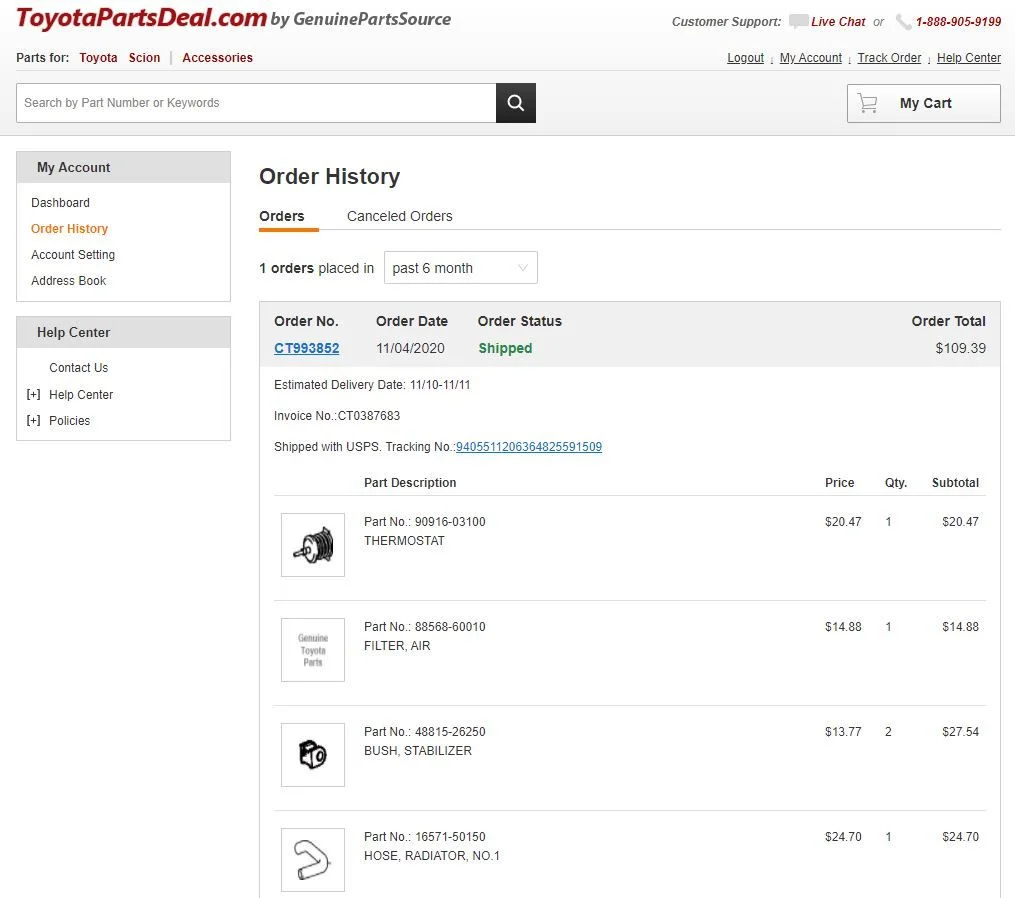This screenshot has width=1015, height=898.
Task: Click the HOSE, RADIATOR, NO.1 description
Action: 432,855
